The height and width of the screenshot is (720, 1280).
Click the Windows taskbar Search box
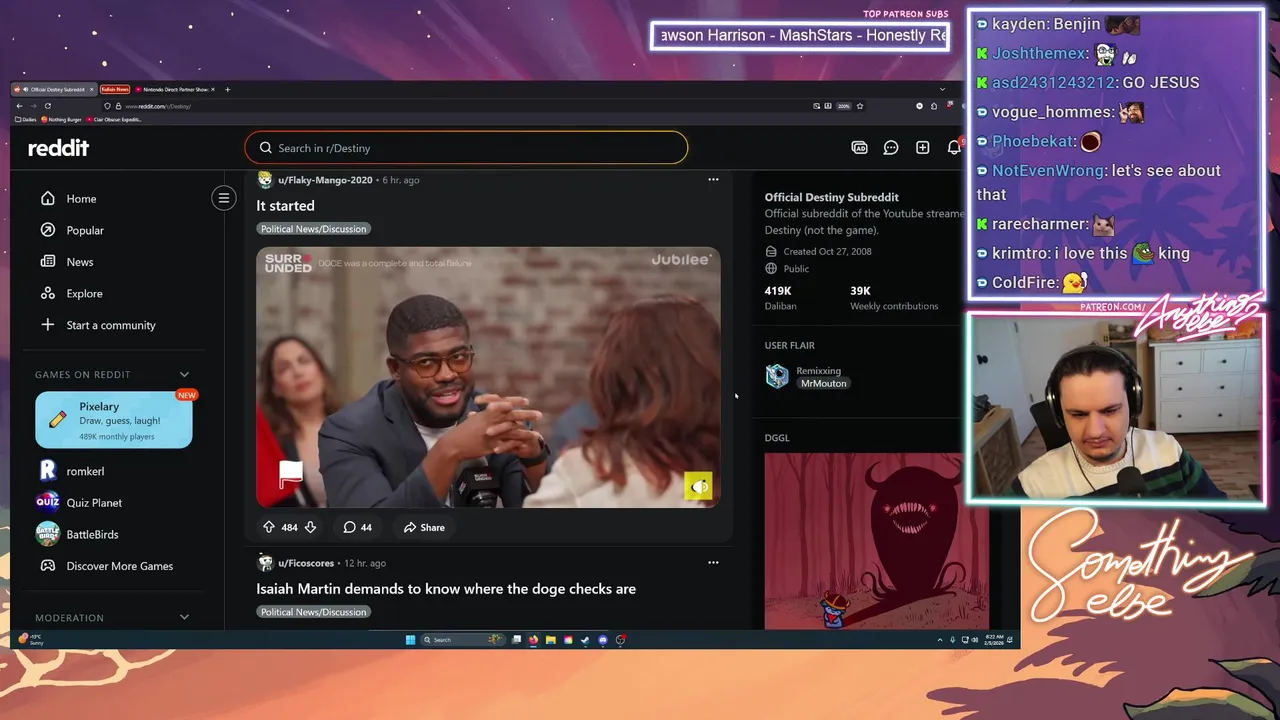(x=461, y=640)
